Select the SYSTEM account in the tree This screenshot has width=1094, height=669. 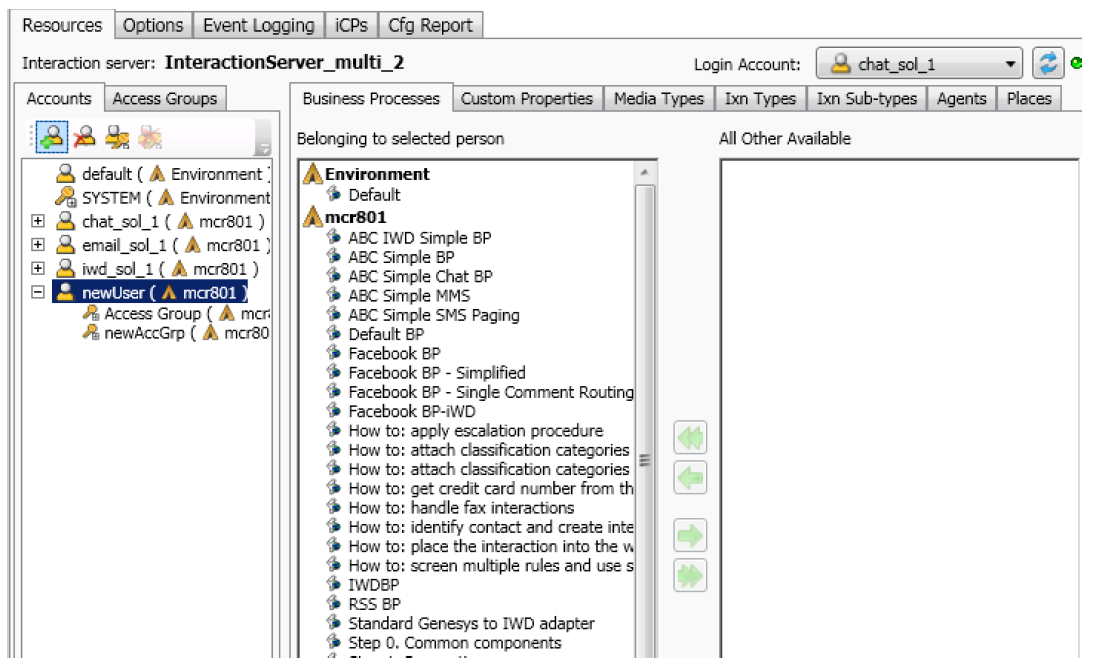110,198
